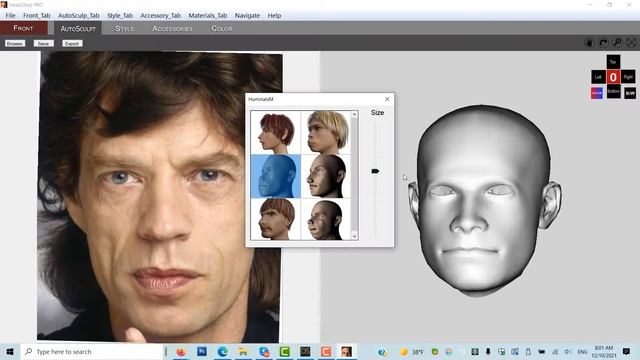
Task: Close the HumnalsM dialog
Action: click(387, 99)
